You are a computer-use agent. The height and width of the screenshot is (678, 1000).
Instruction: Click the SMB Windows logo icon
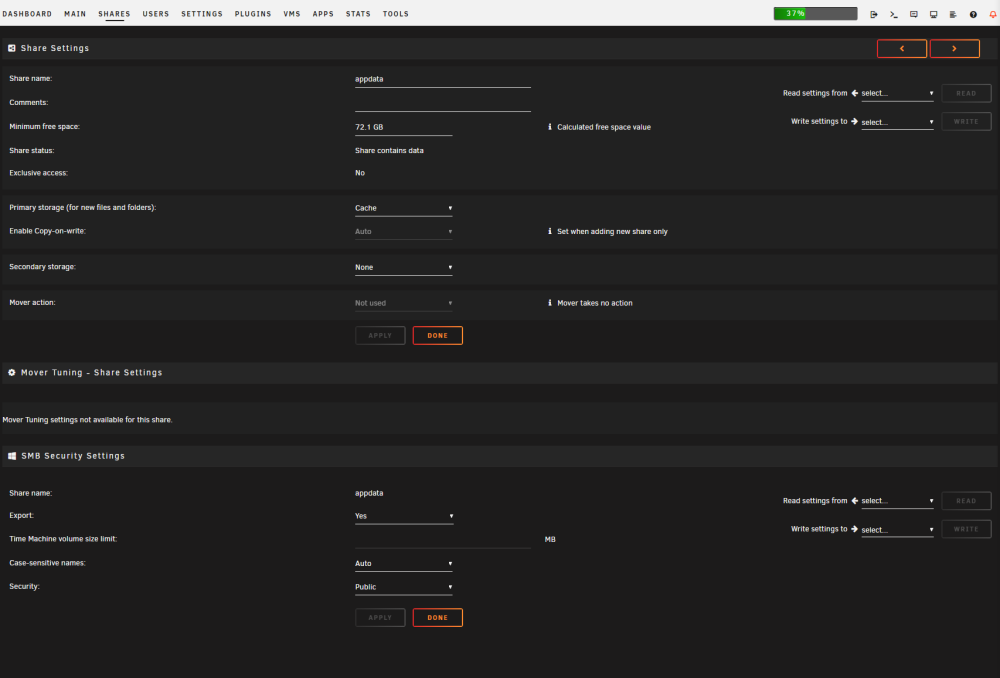(11, 456)
